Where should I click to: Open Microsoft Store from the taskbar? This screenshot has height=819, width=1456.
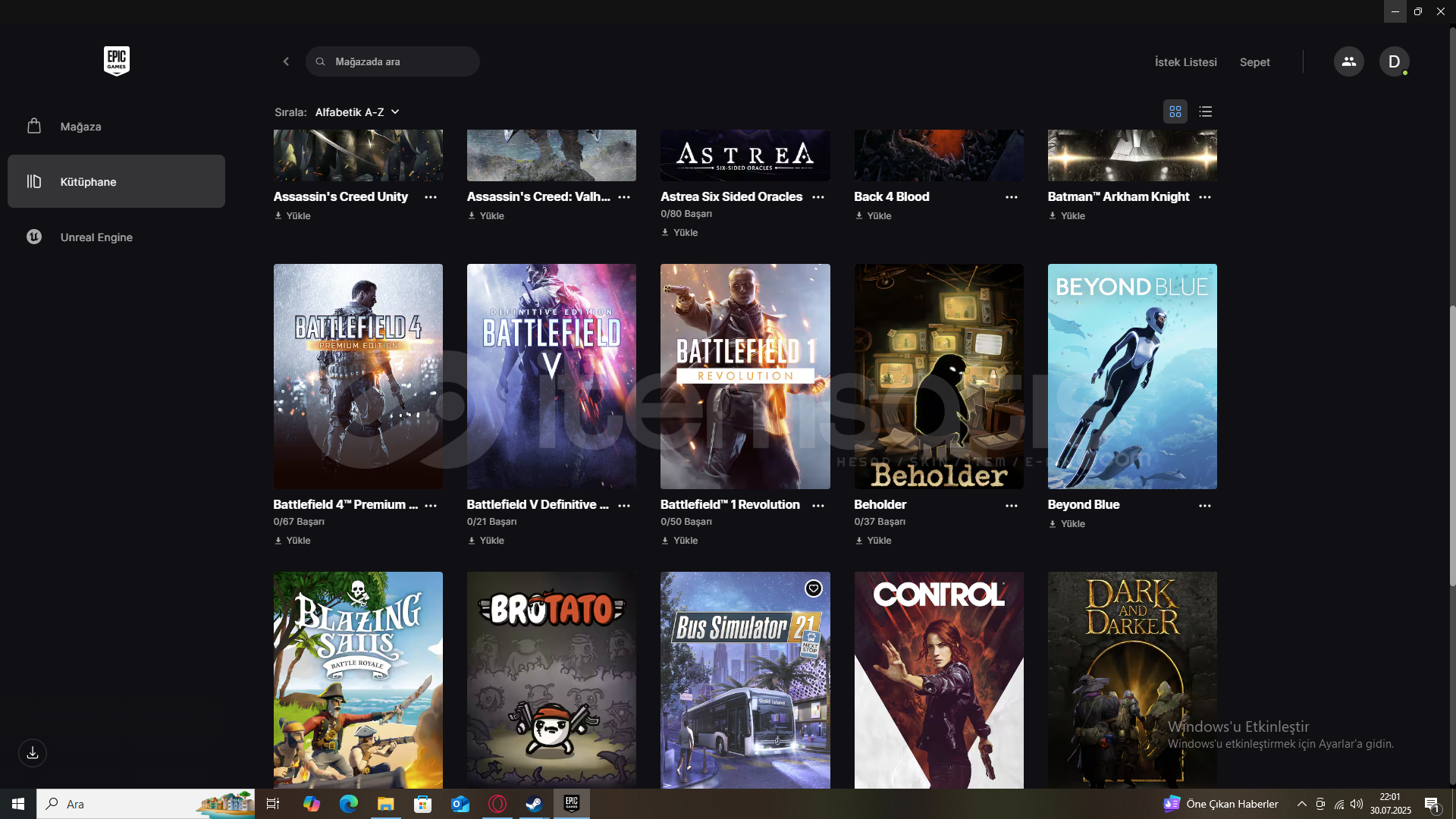(x=423, y=804)
